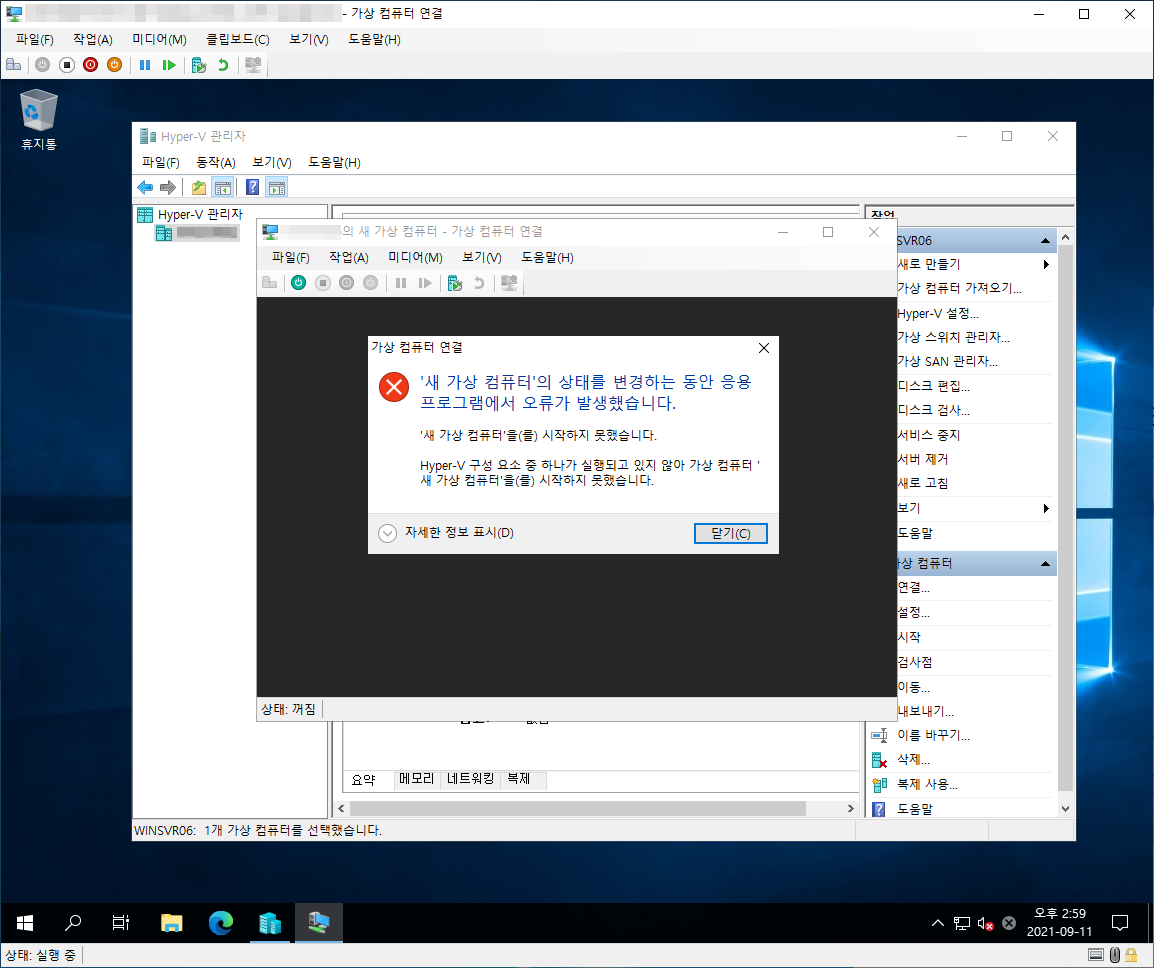This screenshot has width=1154, height=968.
Task: Switch to the 메모리 tab
Action: pos(417,779)
